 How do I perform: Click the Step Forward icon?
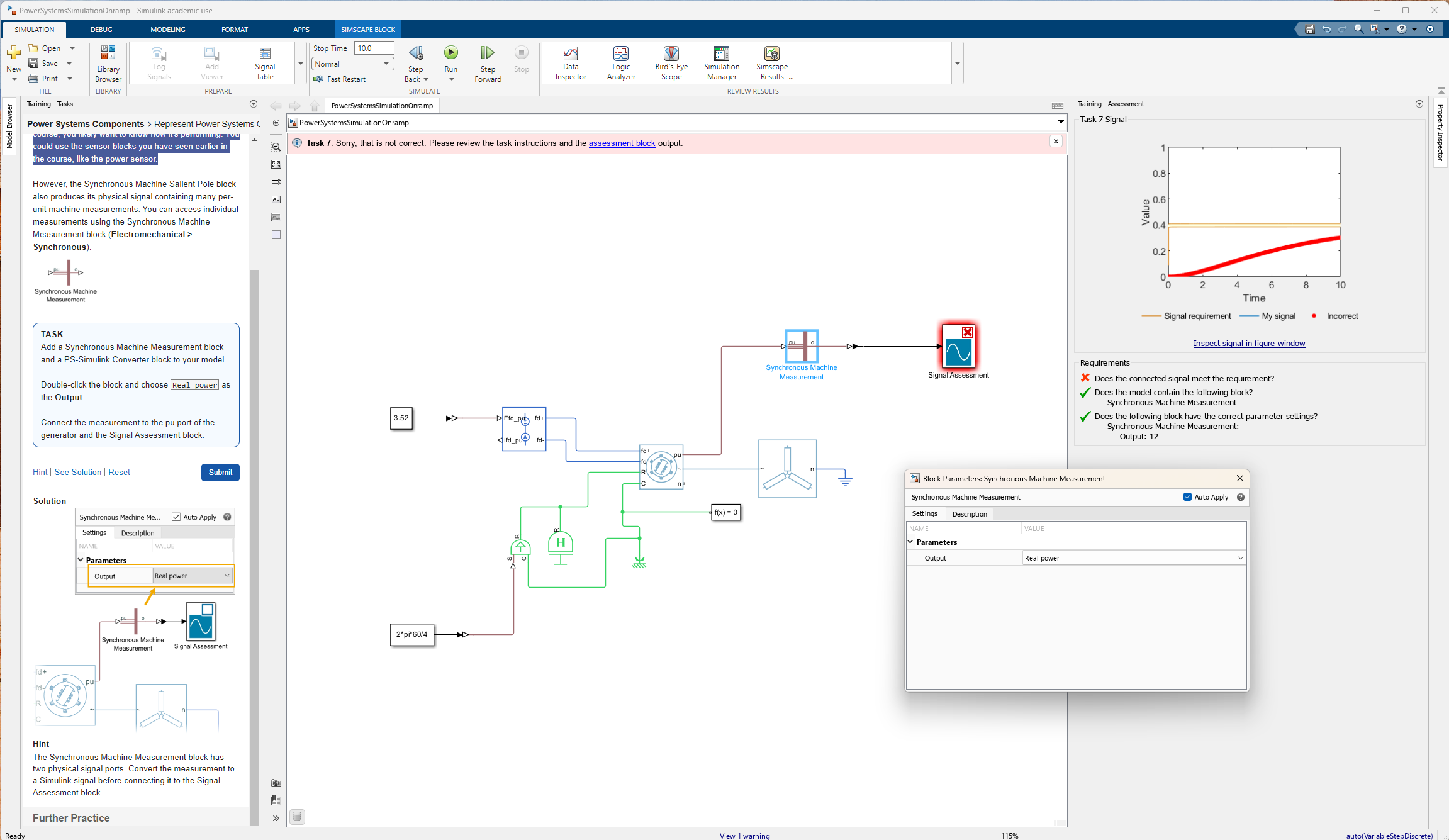click(x=488, y=53)
